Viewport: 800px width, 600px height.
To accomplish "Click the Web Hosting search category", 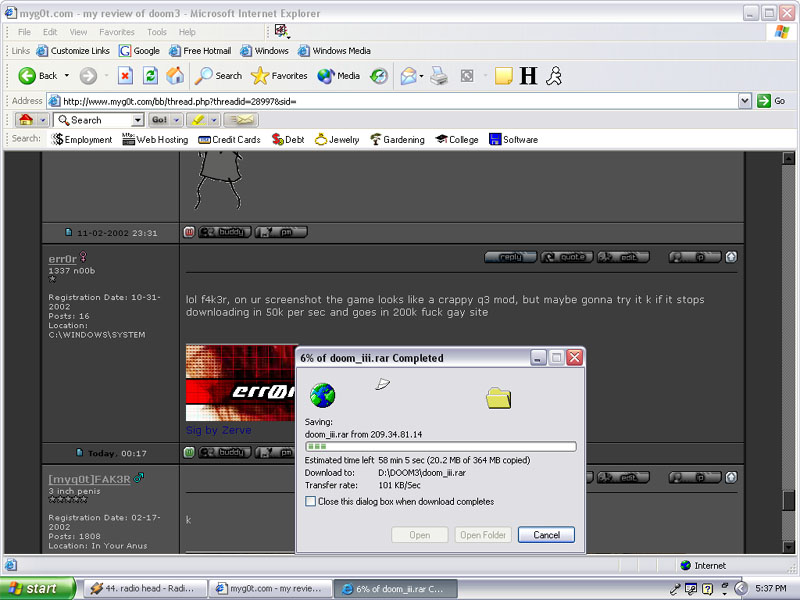I will pos(155,139).
